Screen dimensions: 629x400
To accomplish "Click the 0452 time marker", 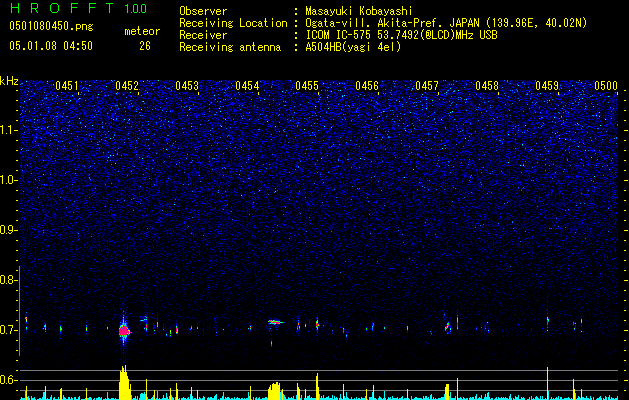I will pos(127,86).
